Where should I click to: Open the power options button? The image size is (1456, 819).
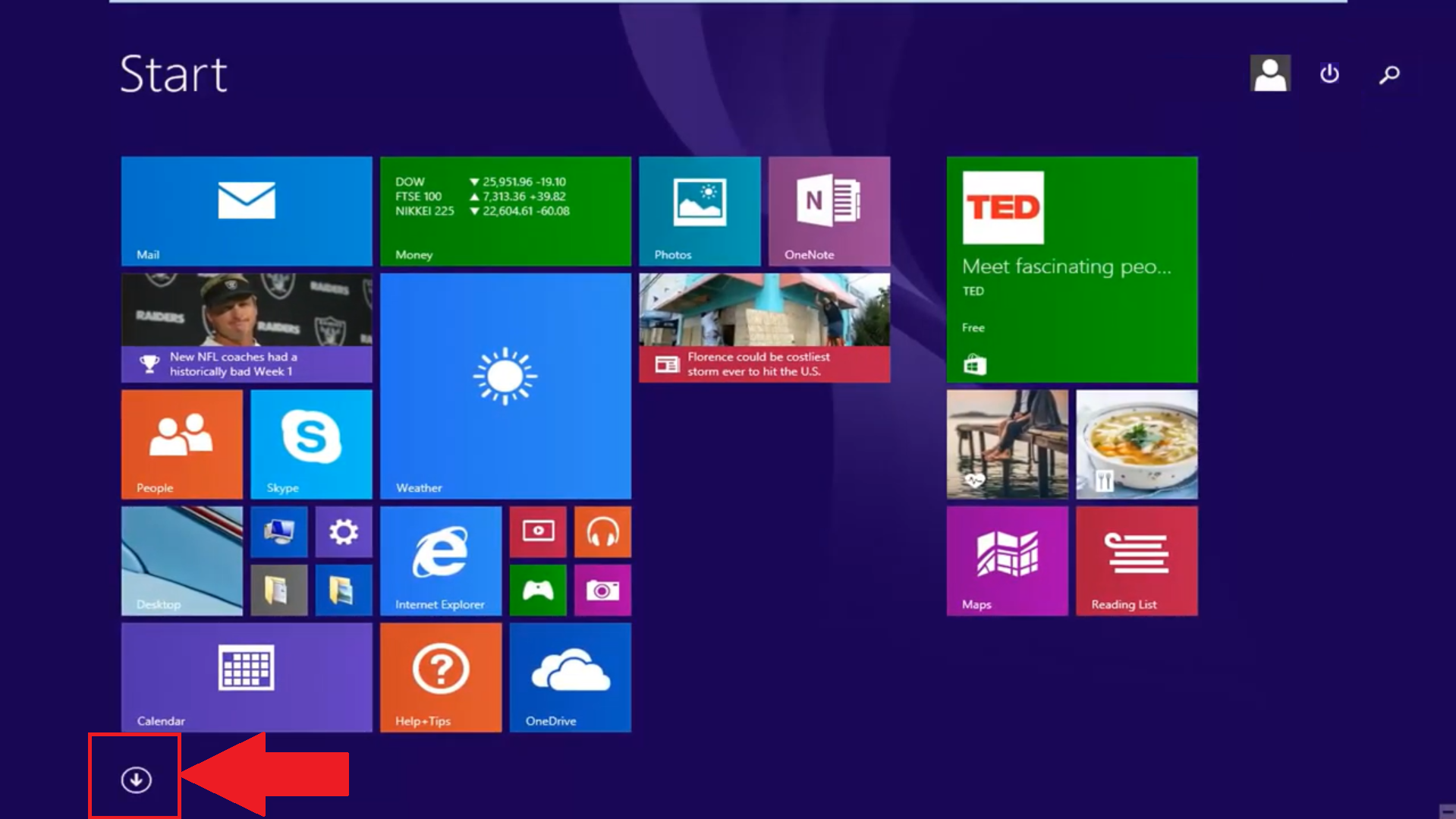1329,74
